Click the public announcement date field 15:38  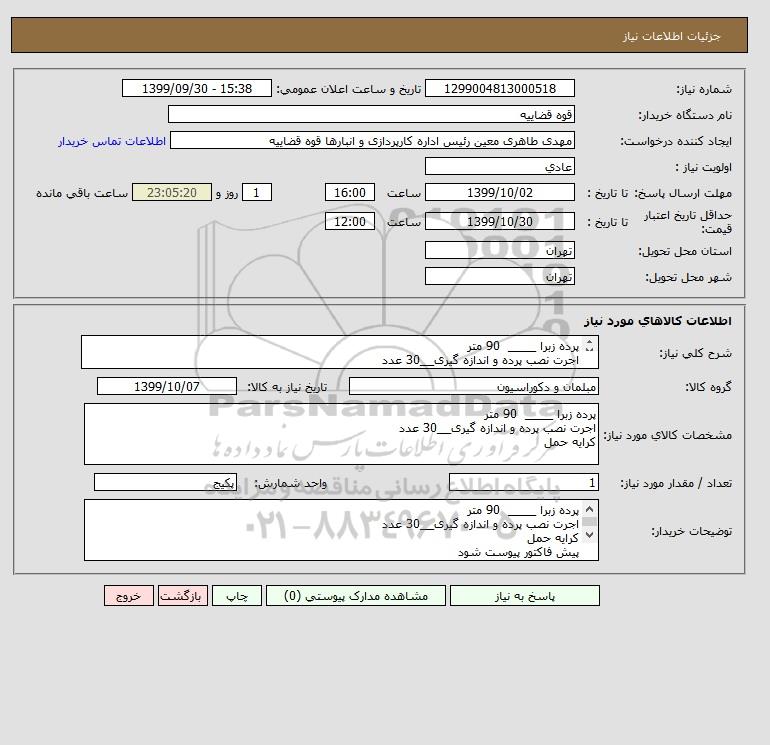pos(196,88)
